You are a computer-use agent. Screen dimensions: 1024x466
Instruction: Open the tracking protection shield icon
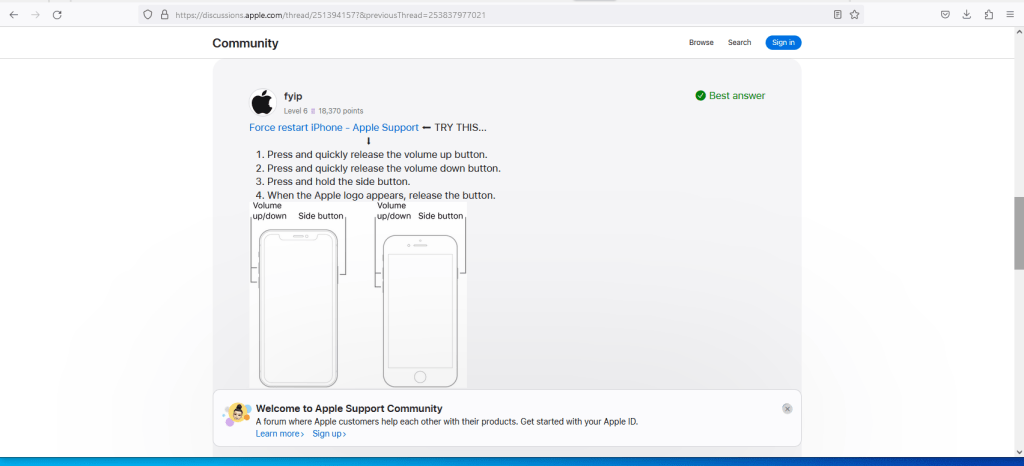coord(148,15)
